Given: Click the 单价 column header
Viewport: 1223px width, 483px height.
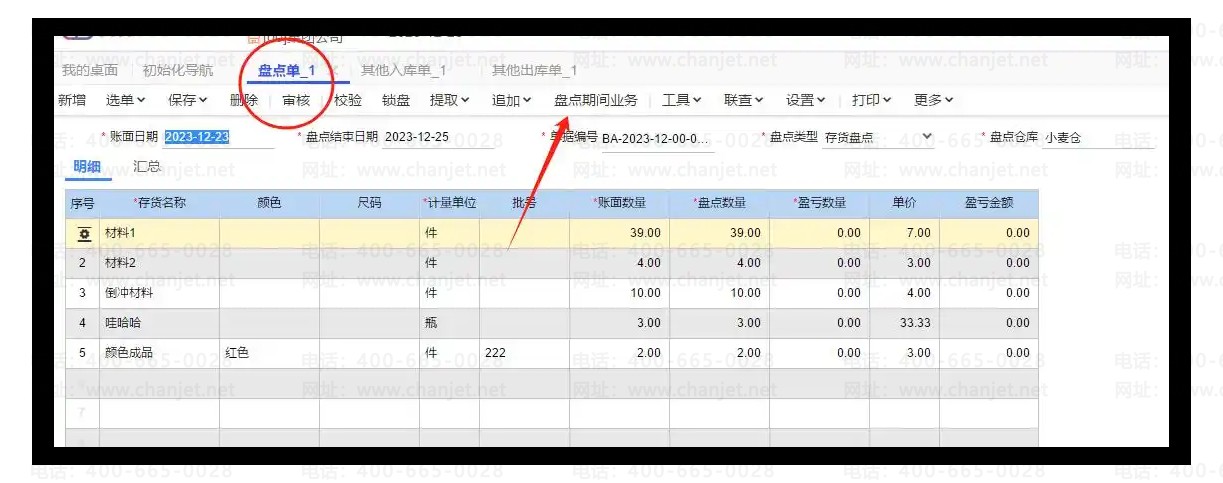Looking at the screenshot, I should (904, 203).
